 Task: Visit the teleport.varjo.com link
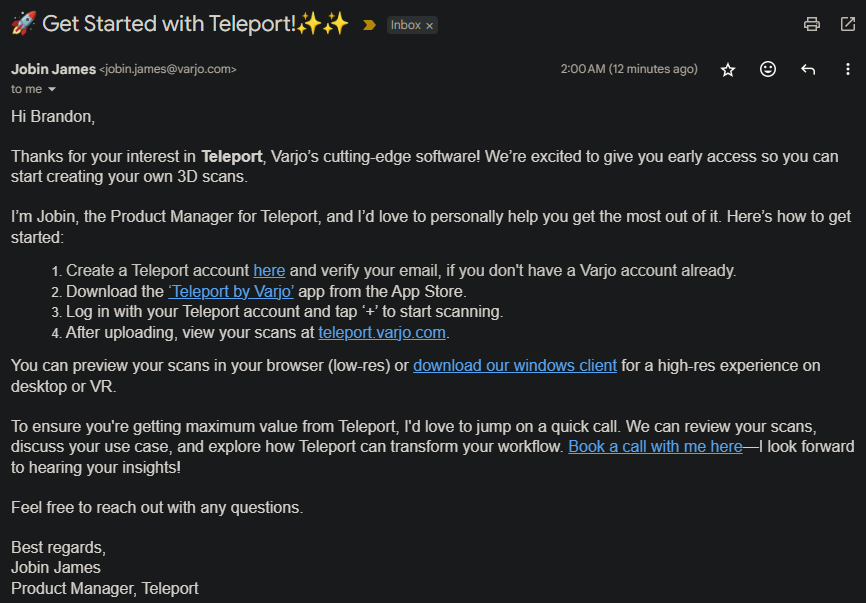click(382, 332)
